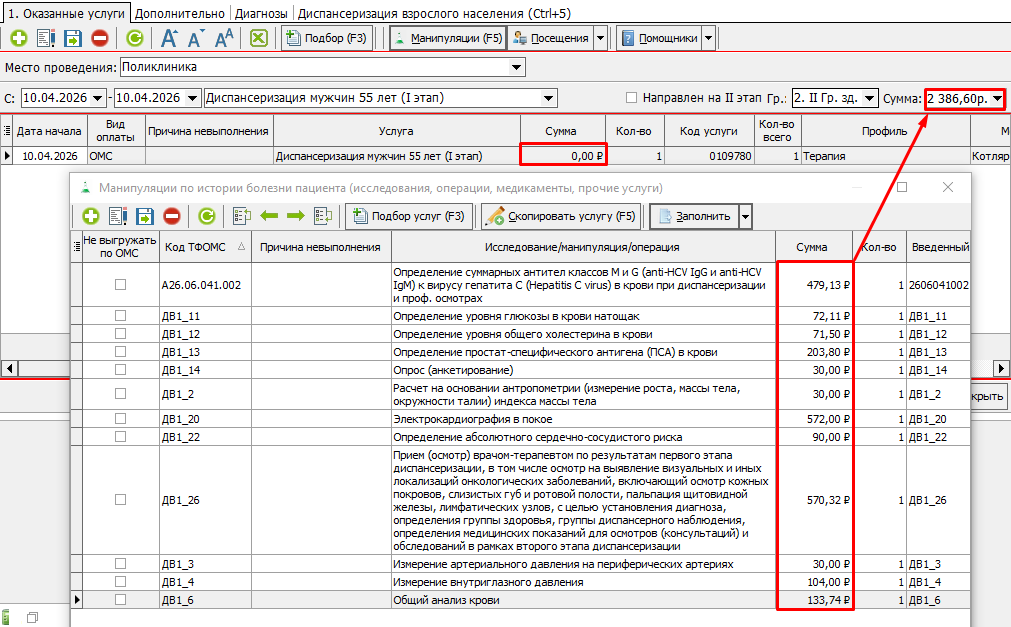Open the 'Место проведения' dropdown
The height and width of the screenshot is (627, 1011).
517,67
